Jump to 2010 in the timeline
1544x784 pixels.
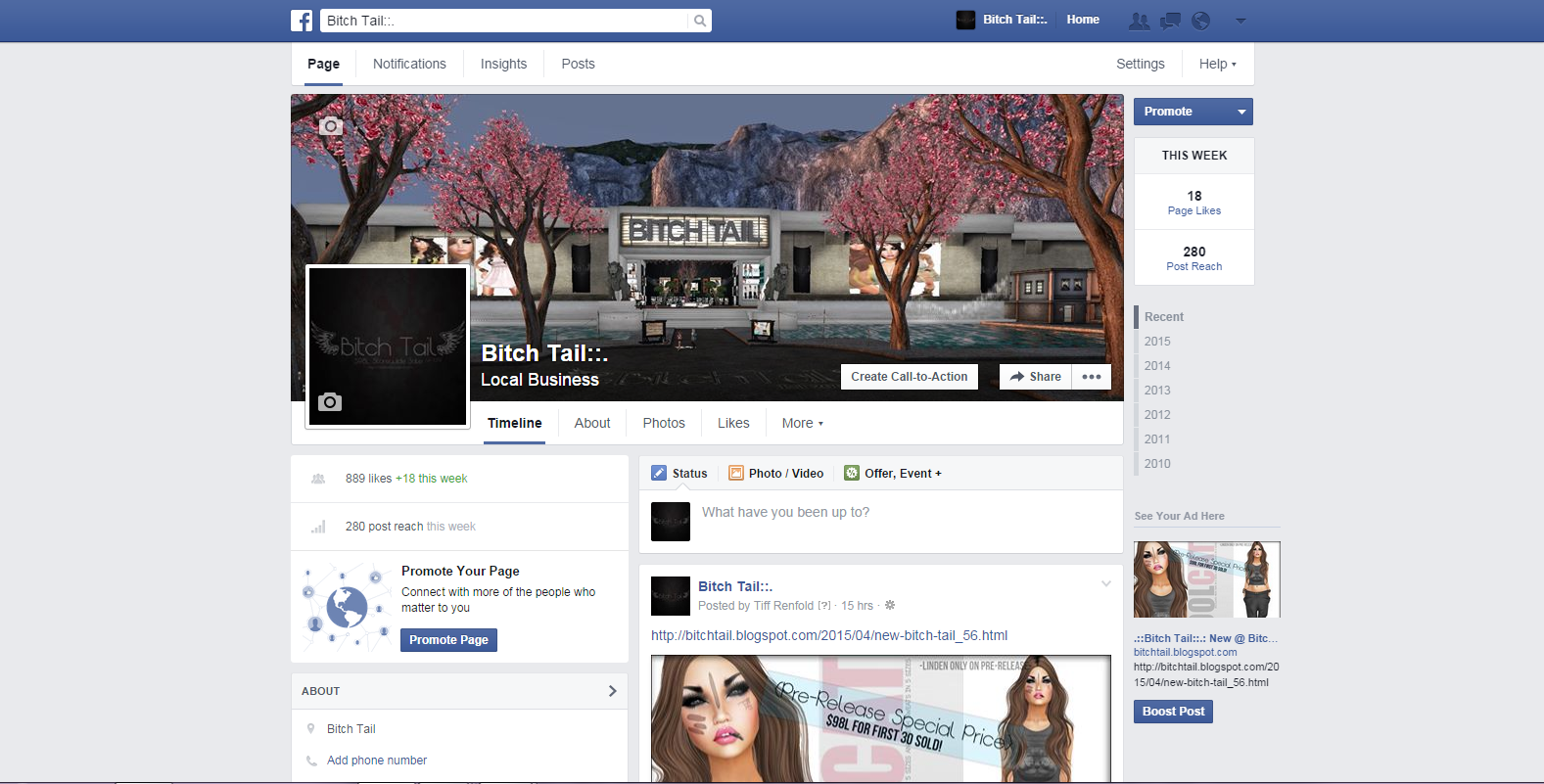point(1157,464)
